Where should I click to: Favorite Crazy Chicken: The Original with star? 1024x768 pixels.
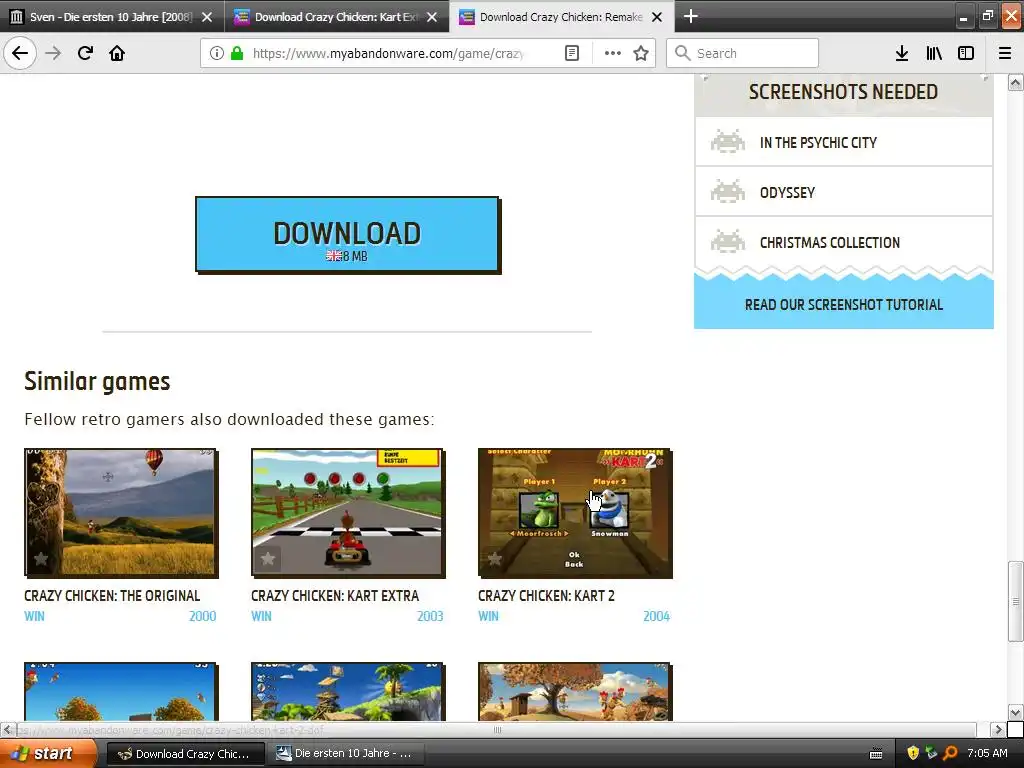[x=40, y=559]
